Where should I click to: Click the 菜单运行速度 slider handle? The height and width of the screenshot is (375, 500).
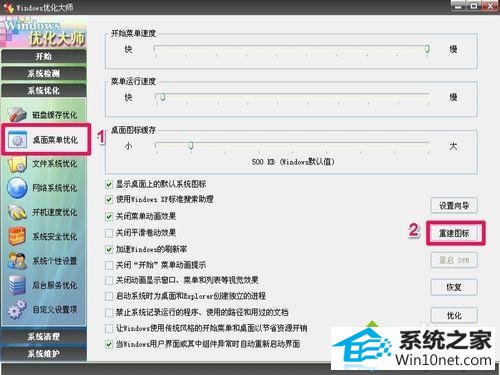(162, 97)
